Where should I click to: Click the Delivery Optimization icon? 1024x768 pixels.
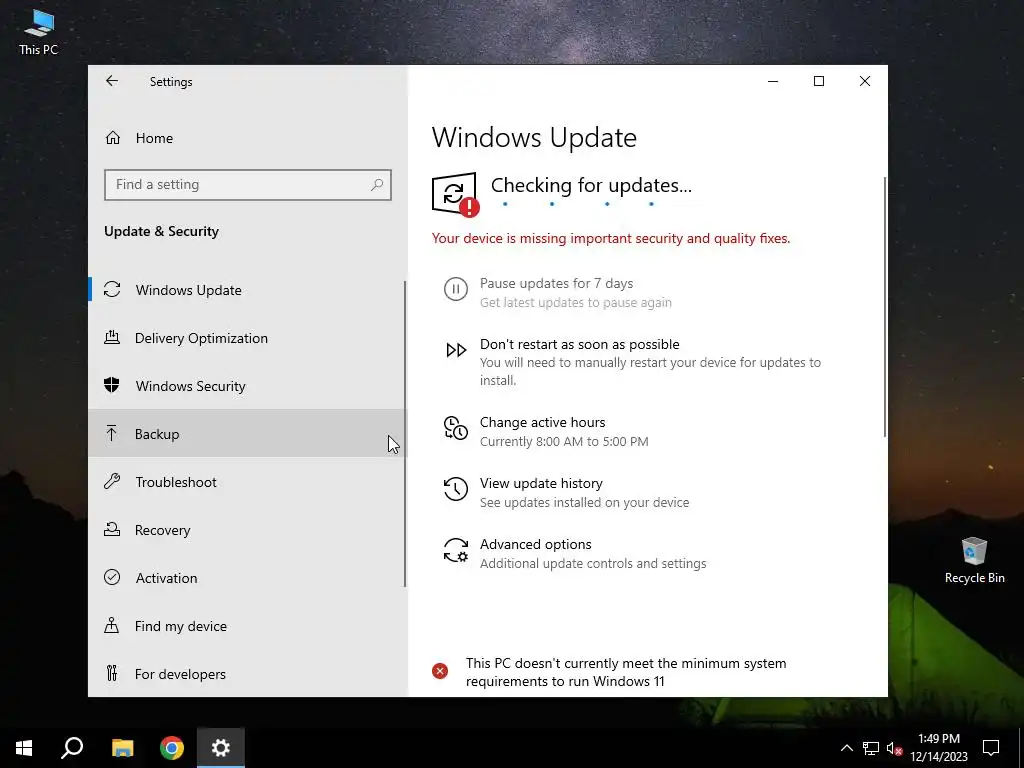coord(112,338)
